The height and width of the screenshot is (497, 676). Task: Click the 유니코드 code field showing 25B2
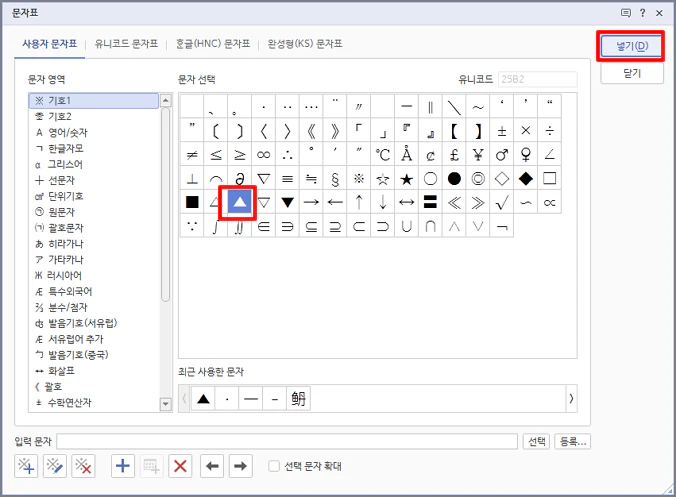[537, 79]
